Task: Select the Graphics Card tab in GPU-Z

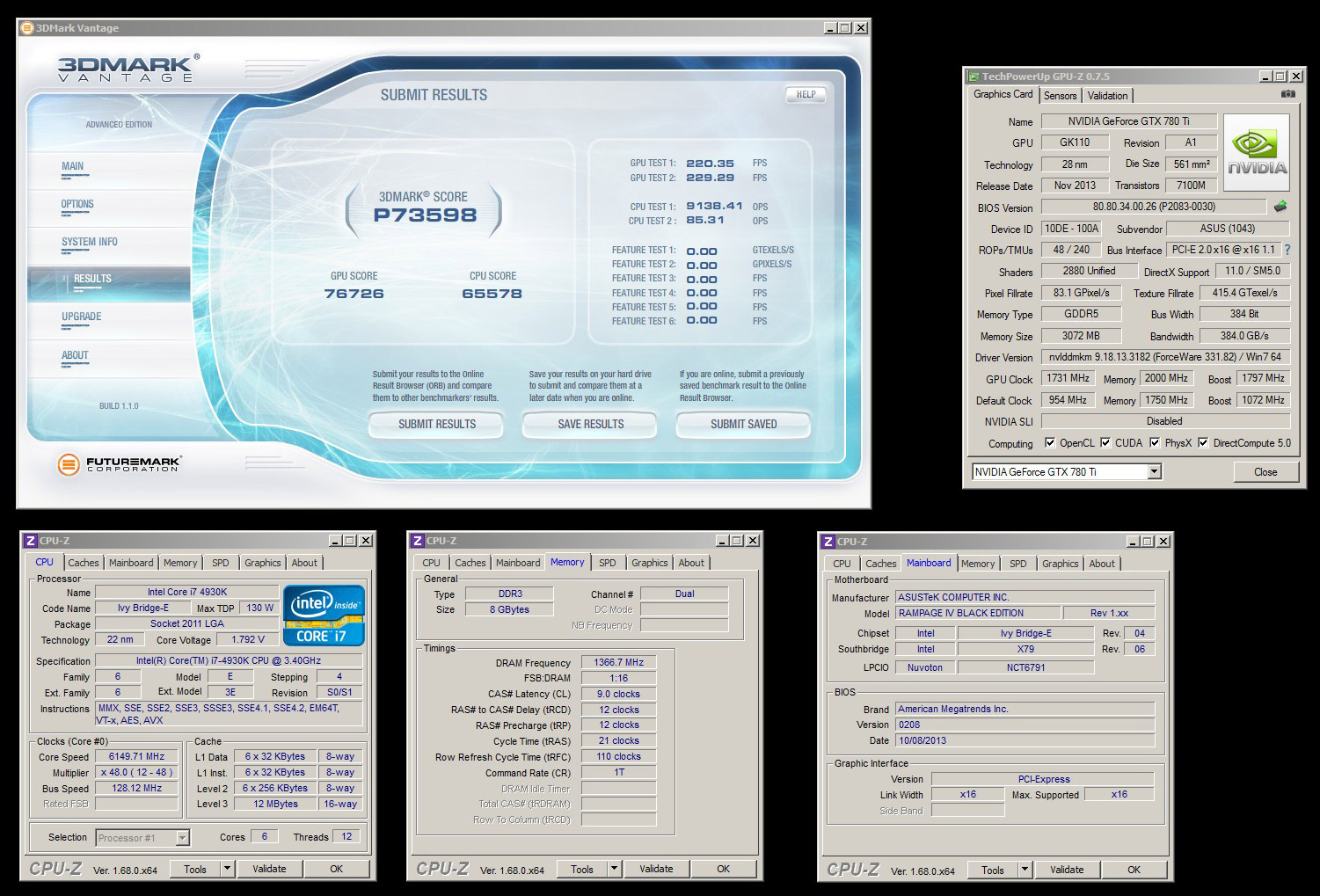Action: [x=1003, y=94]
